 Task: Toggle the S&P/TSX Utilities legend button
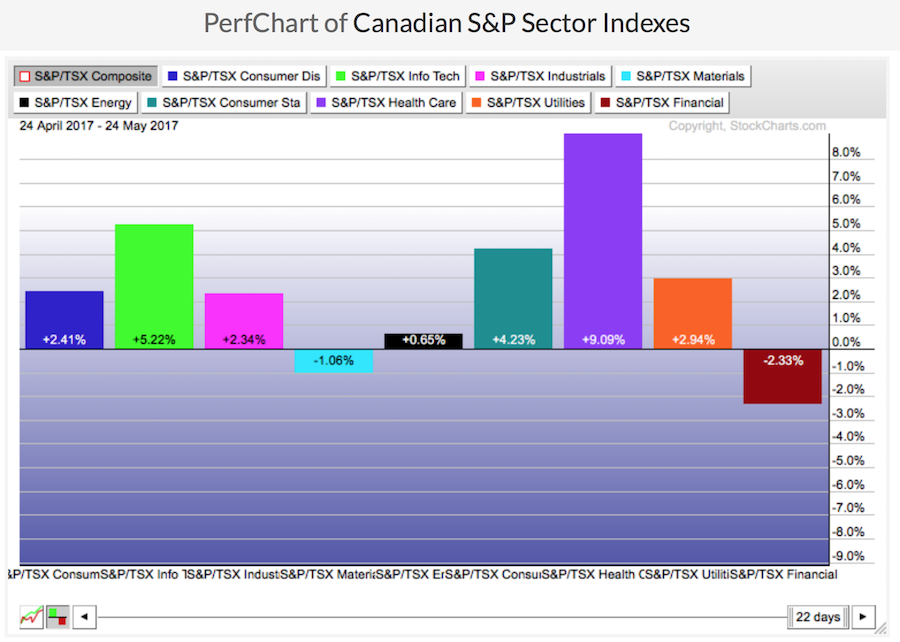(527, 101)
